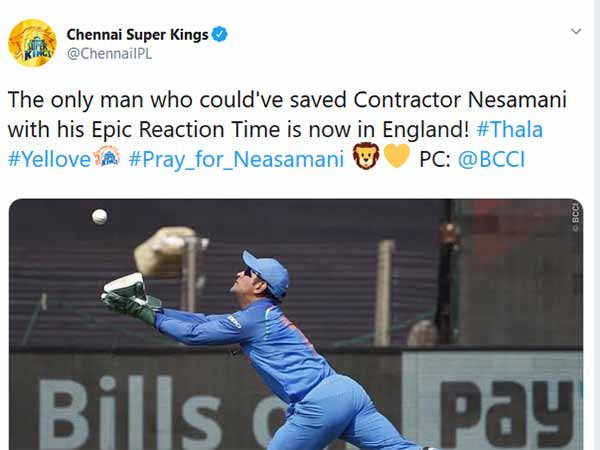The image size is (600, 450).
Task: Open the Chennai Super Kings profile avatar
Action: click(x=32, y=43)
